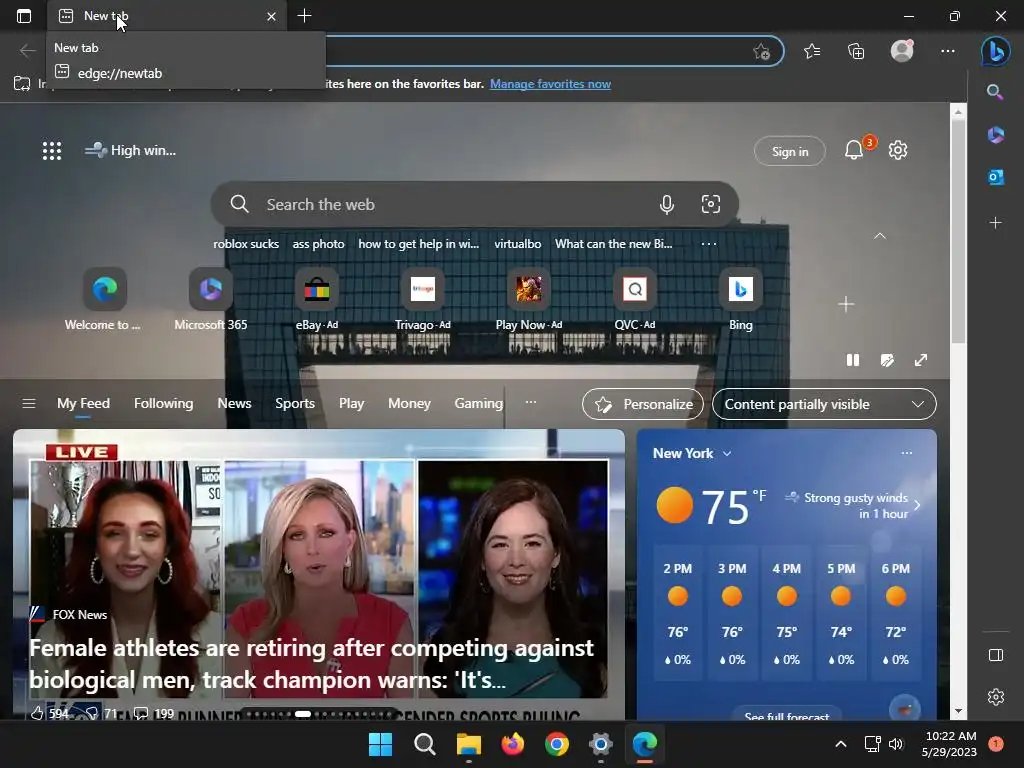Close the New tab tab
1024x768 pixels.
(x=272, y=16)
